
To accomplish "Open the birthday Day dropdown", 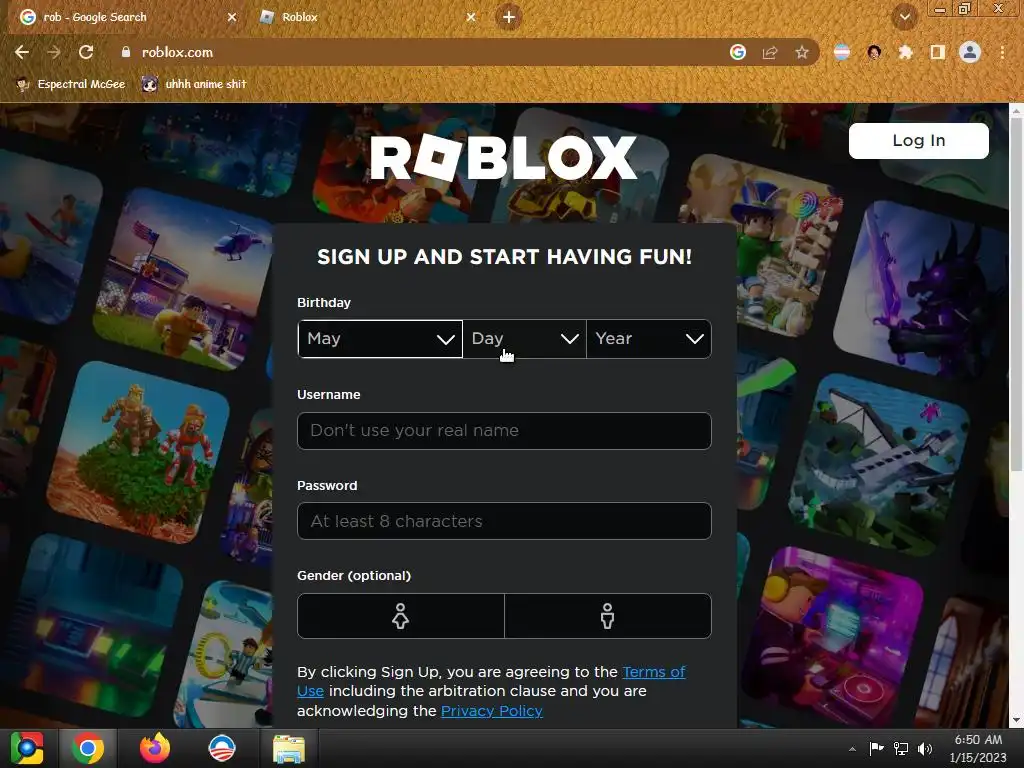I will [524, 338].
